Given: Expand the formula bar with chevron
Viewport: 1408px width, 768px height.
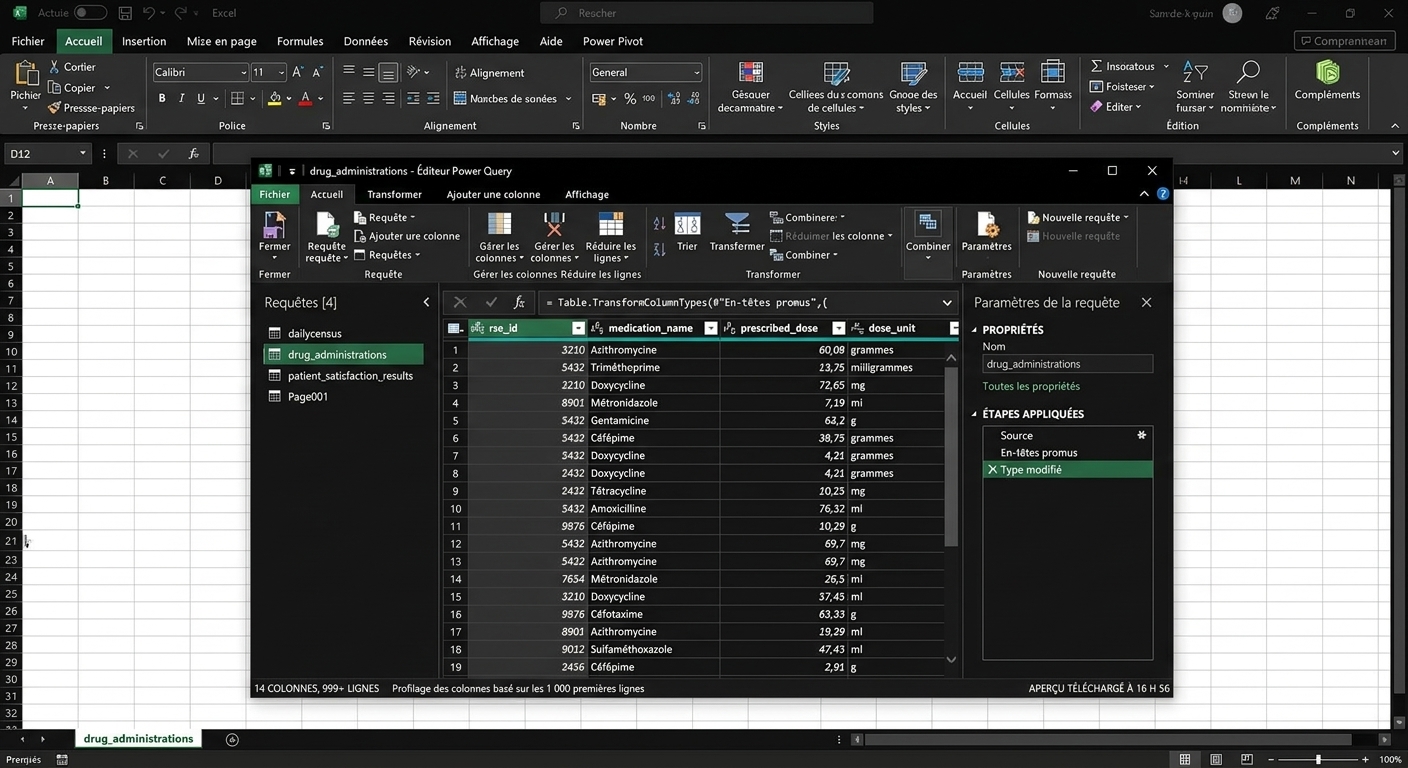Looking at the screenshot, I should (x=947, y=302).
